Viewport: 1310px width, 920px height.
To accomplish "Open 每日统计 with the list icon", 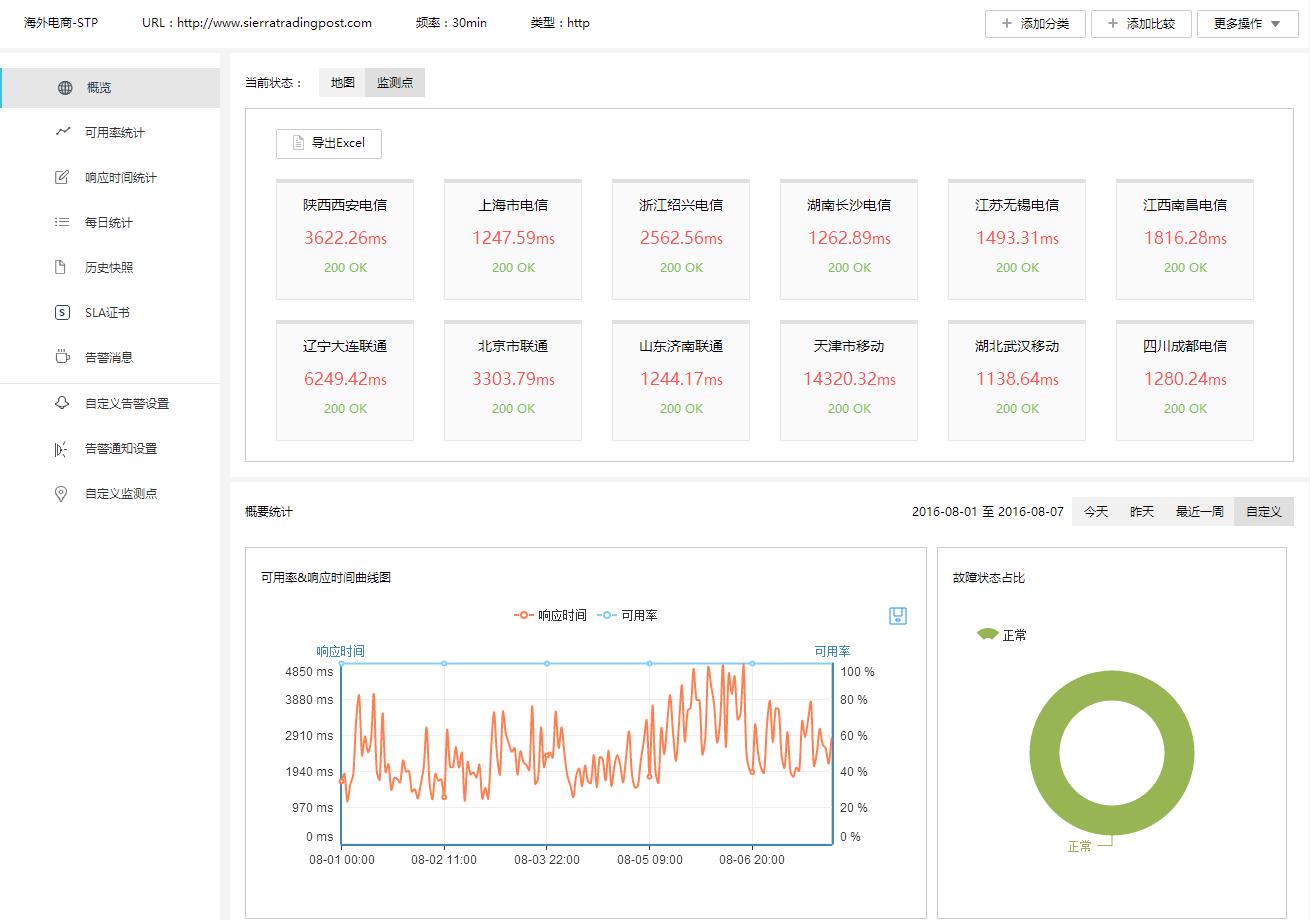I will click(x=62, y=222).
